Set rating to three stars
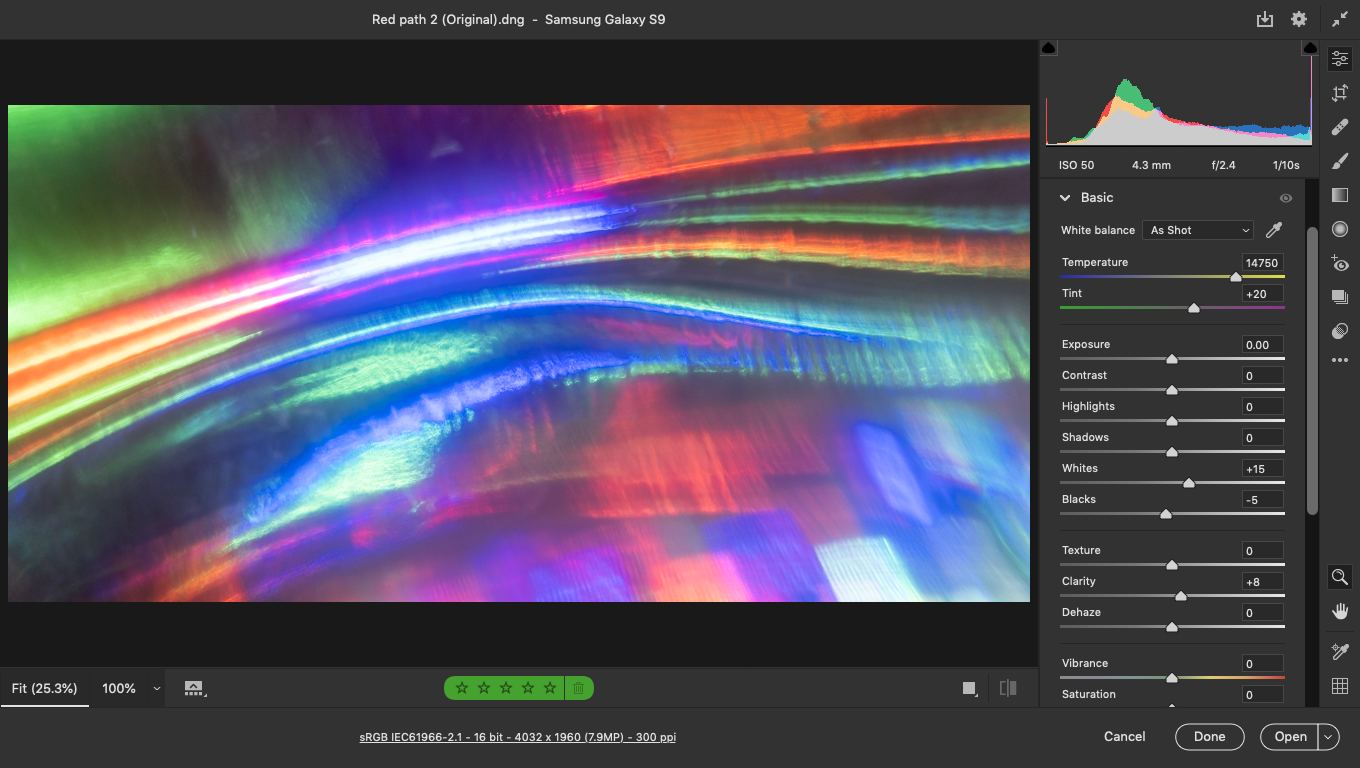 click(505, 688)
